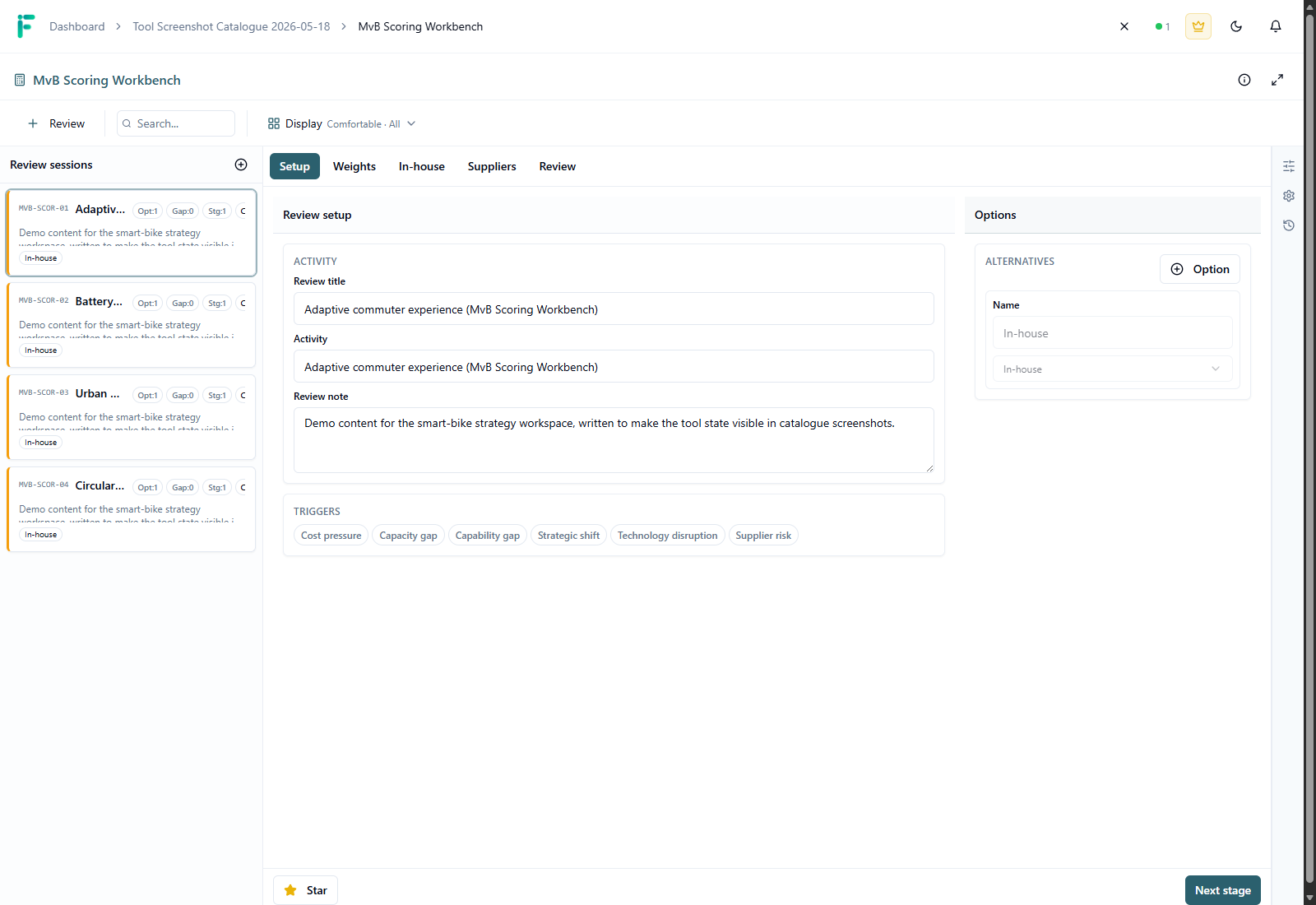
Task: Advance with the Next stage button
Action: (1223, 890)
